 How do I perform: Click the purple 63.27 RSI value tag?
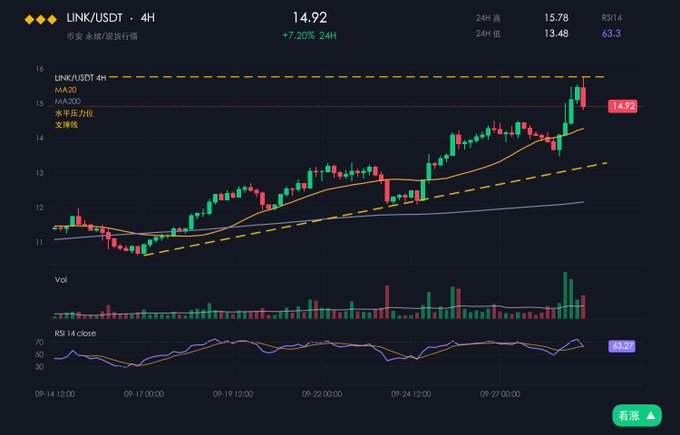(622, 346)
